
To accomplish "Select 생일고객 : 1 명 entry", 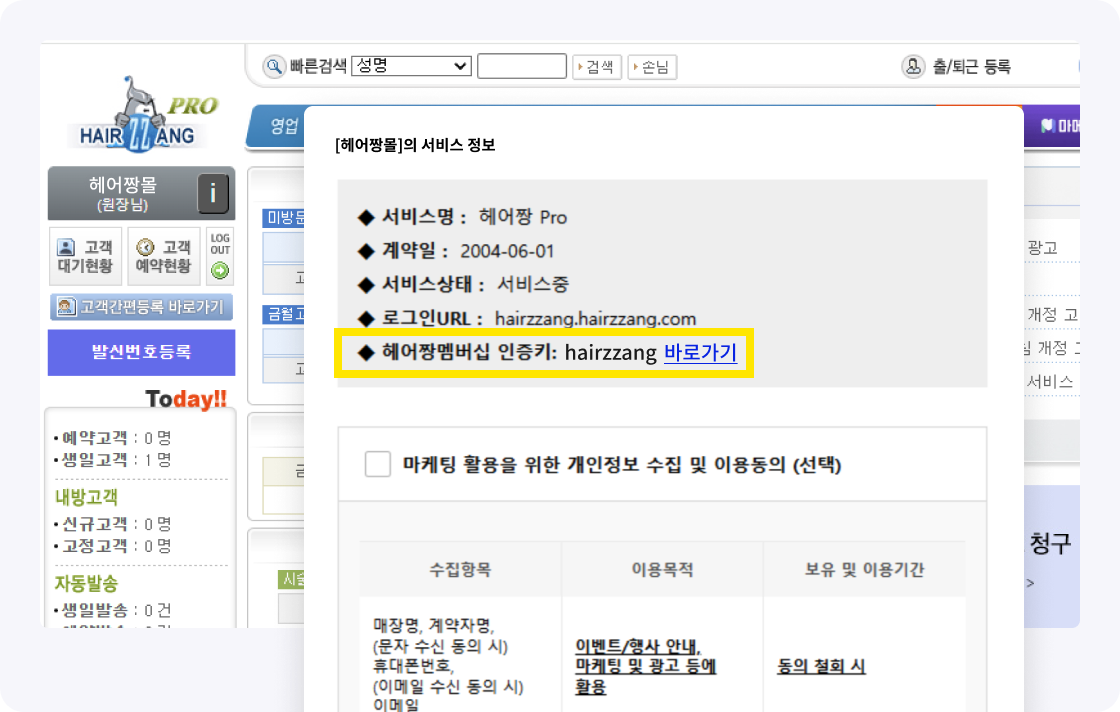I will pyautogui.click(x=113, y=459).
